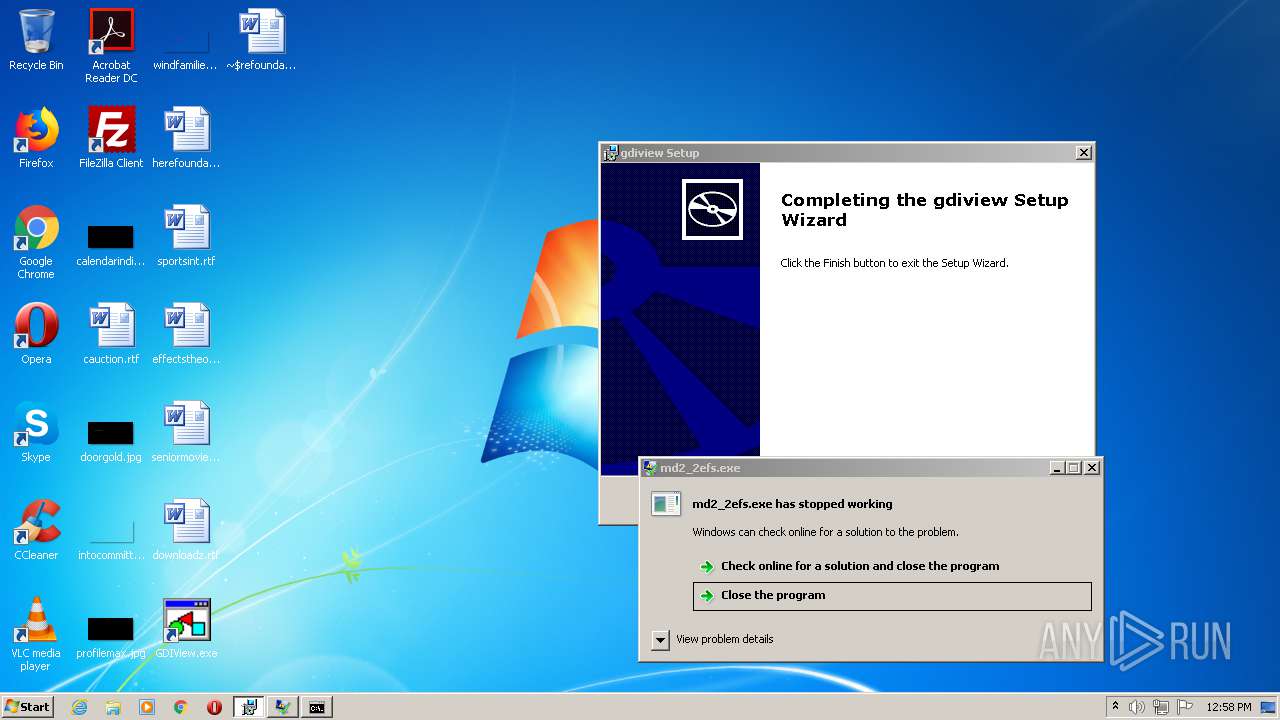The height and width of the screenshot is (720, 1280).
Task: Select the seniormovie document icon
Action: coord(186,432)
